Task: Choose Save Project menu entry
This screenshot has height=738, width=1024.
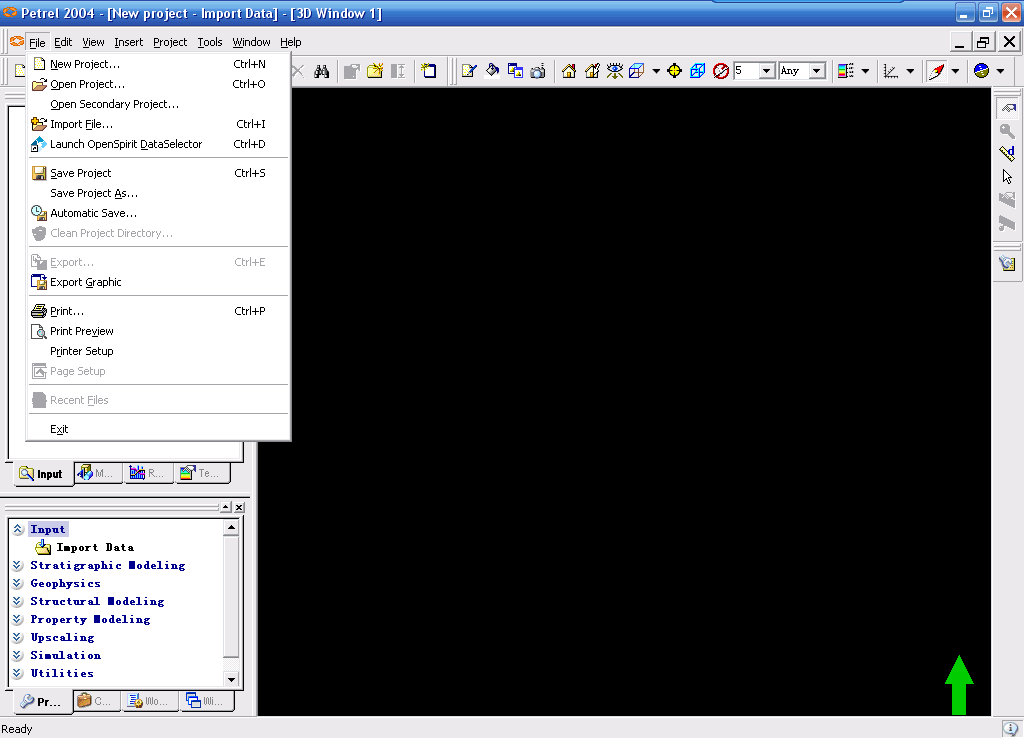Action: coord(158,173)
